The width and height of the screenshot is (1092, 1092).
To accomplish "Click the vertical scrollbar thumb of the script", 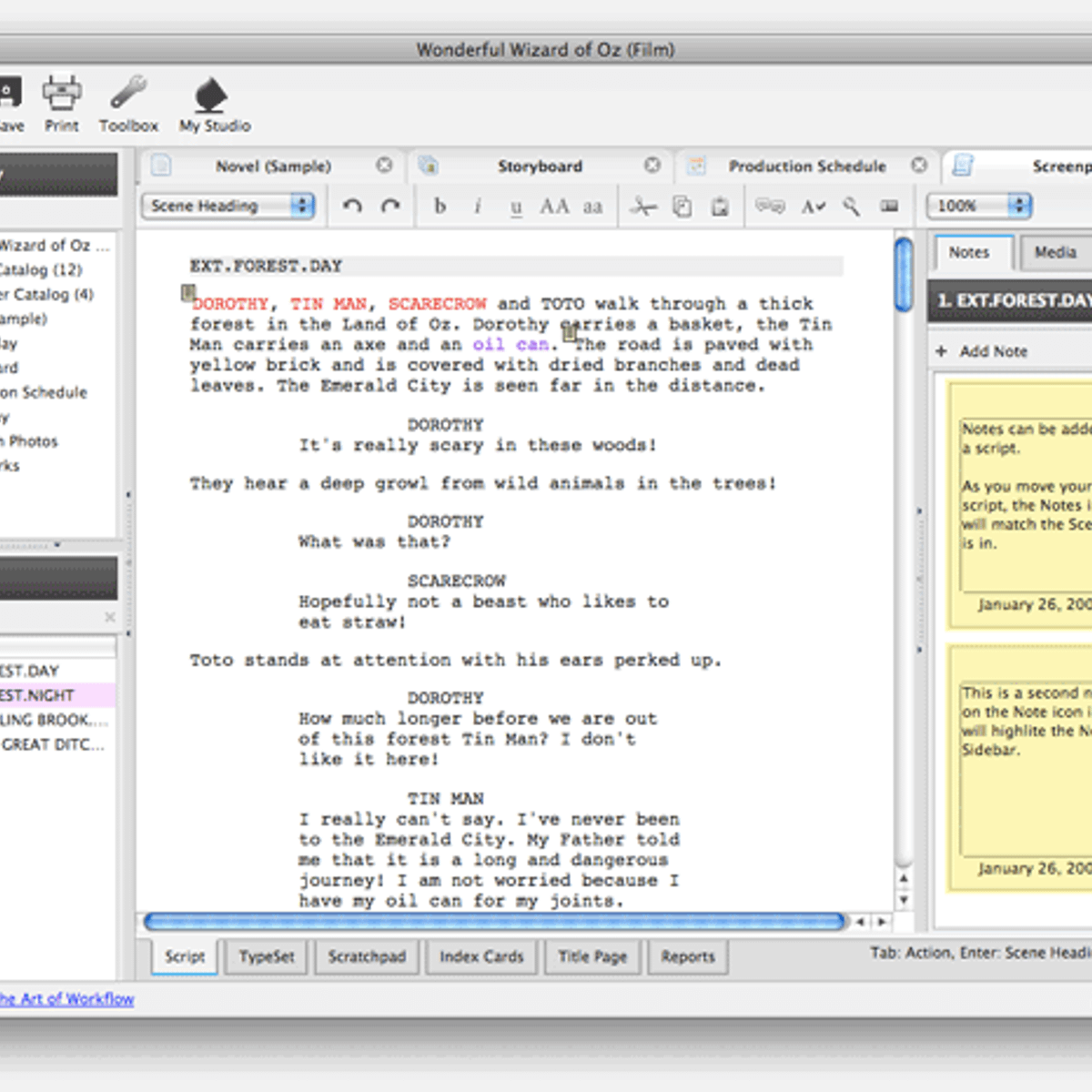I will [x=904, y=274].
